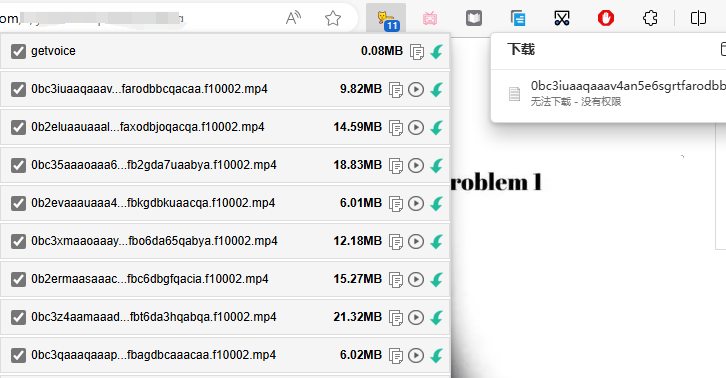The image size is (726, 378).
Task: Uncheck the 0bc3z4aamaaad mp4 checkbox
Action: 19,317
